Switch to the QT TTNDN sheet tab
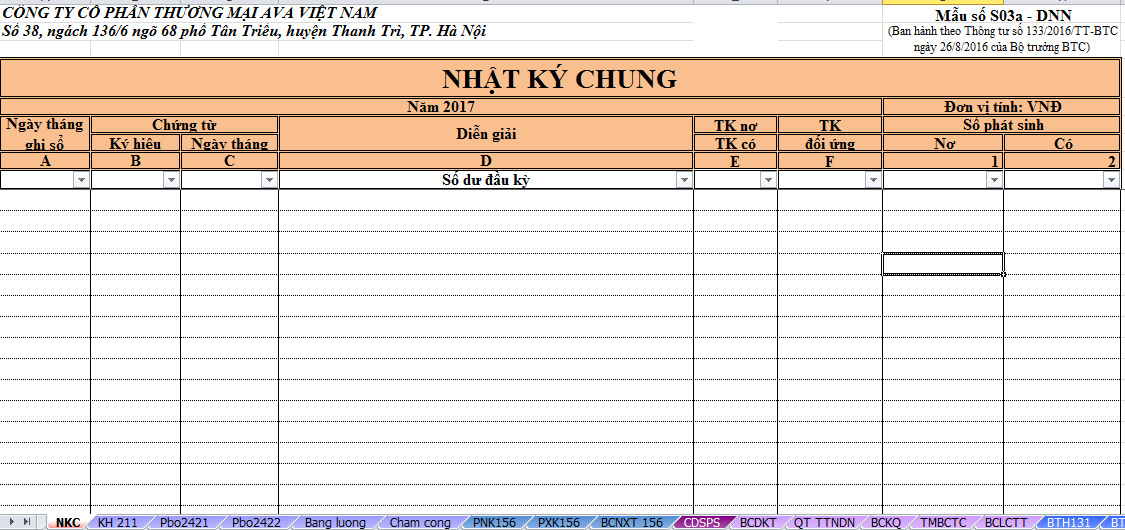Screen dimensions: 1125x530 (x=825, y=522)
